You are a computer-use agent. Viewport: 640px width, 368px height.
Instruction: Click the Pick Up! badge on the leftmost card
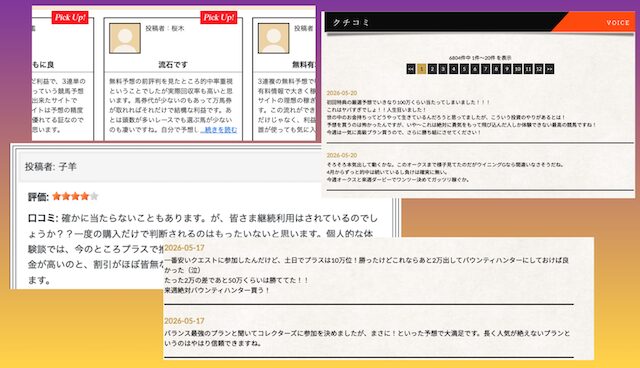pyautogui.click(x=70, y=17)
